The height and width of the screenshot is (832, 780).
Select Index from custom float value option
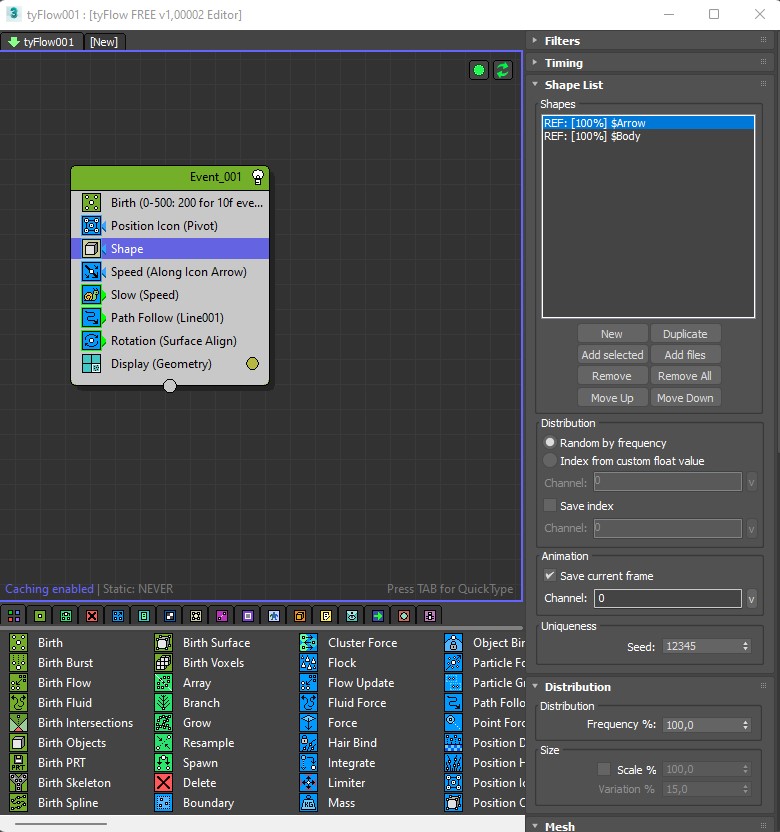pos(550,461)
